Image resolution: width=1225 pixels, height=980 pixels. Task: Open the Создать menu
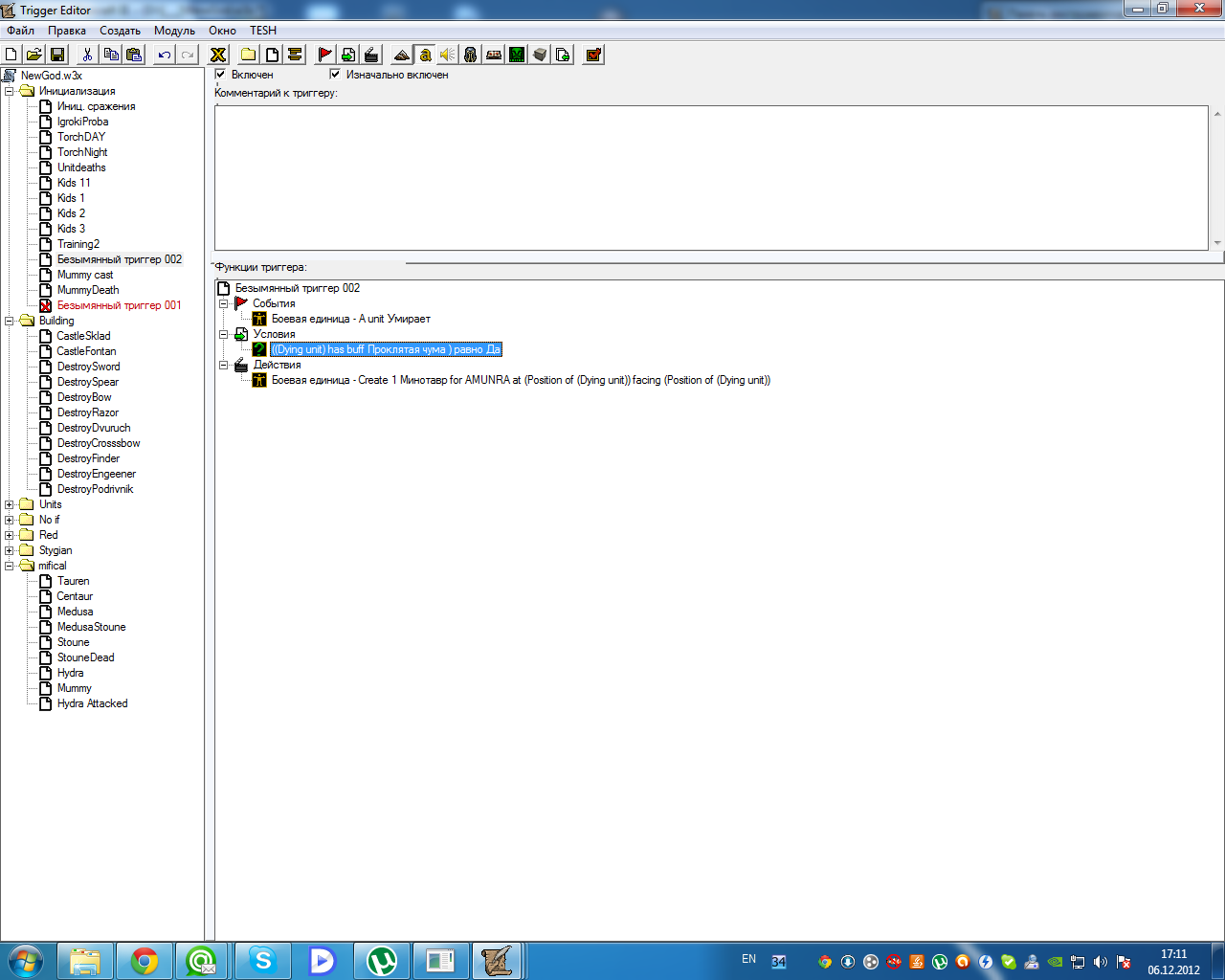pyautogui.click(x=121, y=31)
